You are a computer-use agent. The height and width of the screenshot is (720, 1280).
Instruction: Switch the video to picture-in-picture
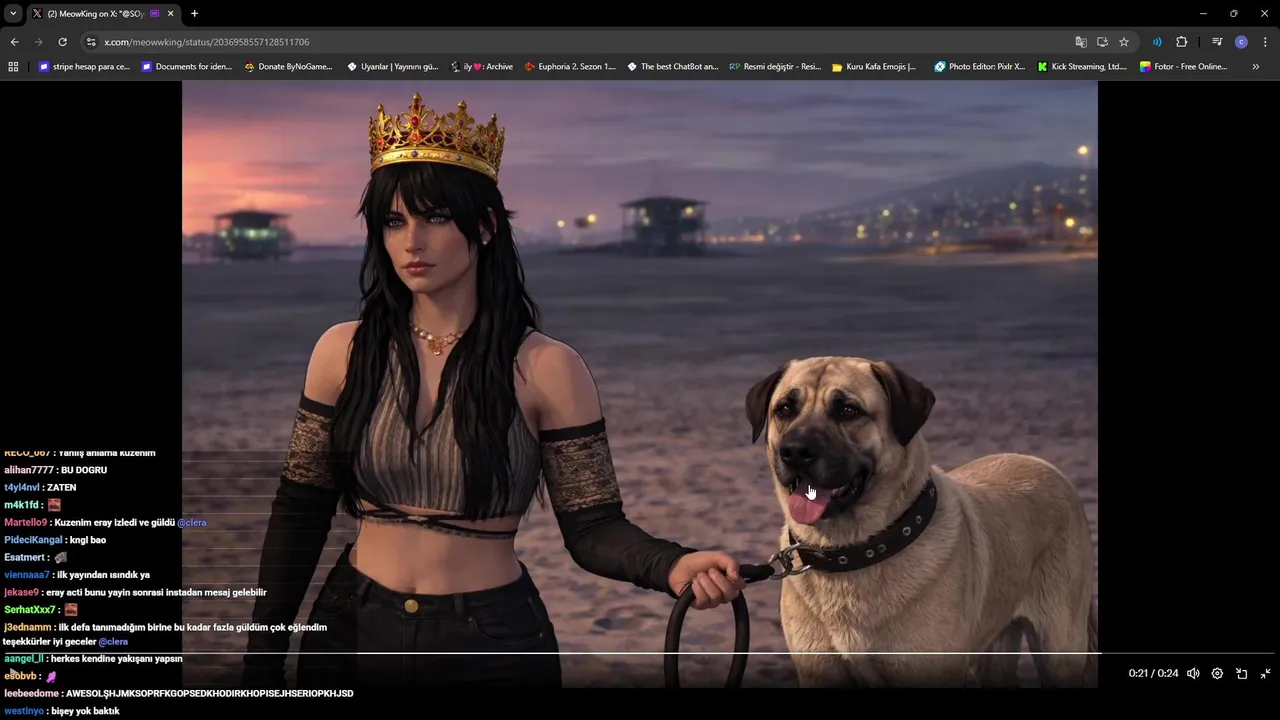point(1241,674)
